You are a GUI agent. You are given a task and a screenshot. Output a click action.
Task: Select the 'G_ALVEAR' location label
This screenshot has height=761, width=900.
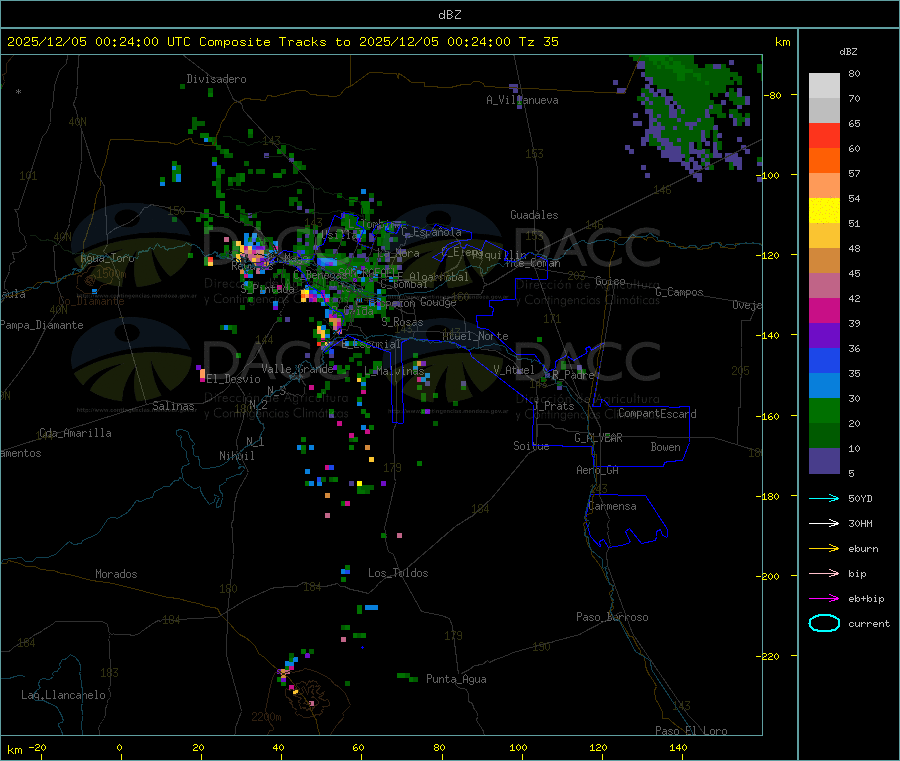point(598,438)
